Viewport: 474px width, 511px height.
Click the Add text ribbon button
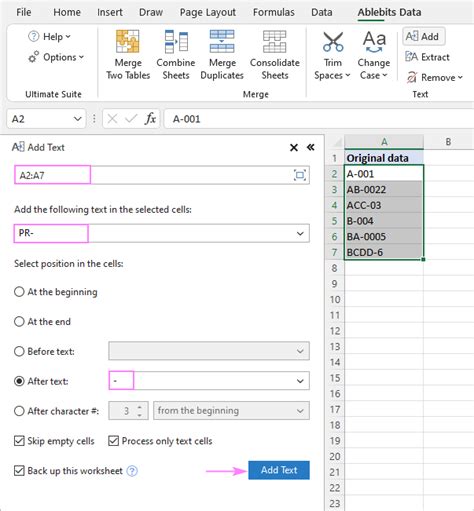click(423, 36)
